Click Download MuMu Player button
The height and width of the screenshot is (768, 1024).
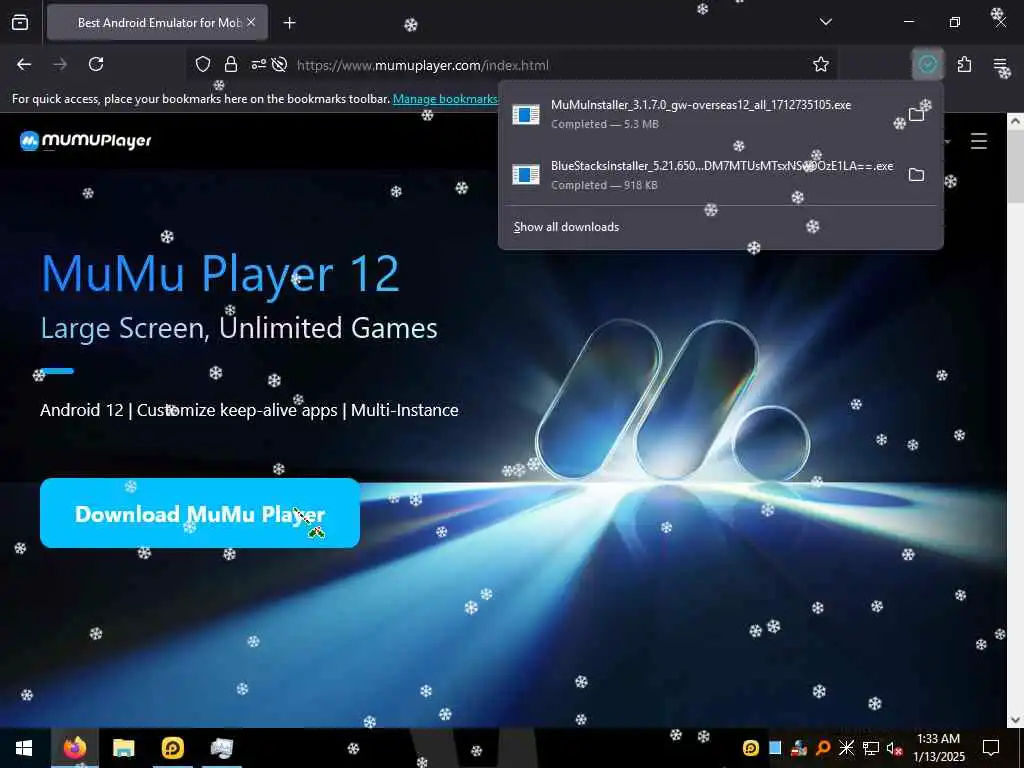click(200, 513)
